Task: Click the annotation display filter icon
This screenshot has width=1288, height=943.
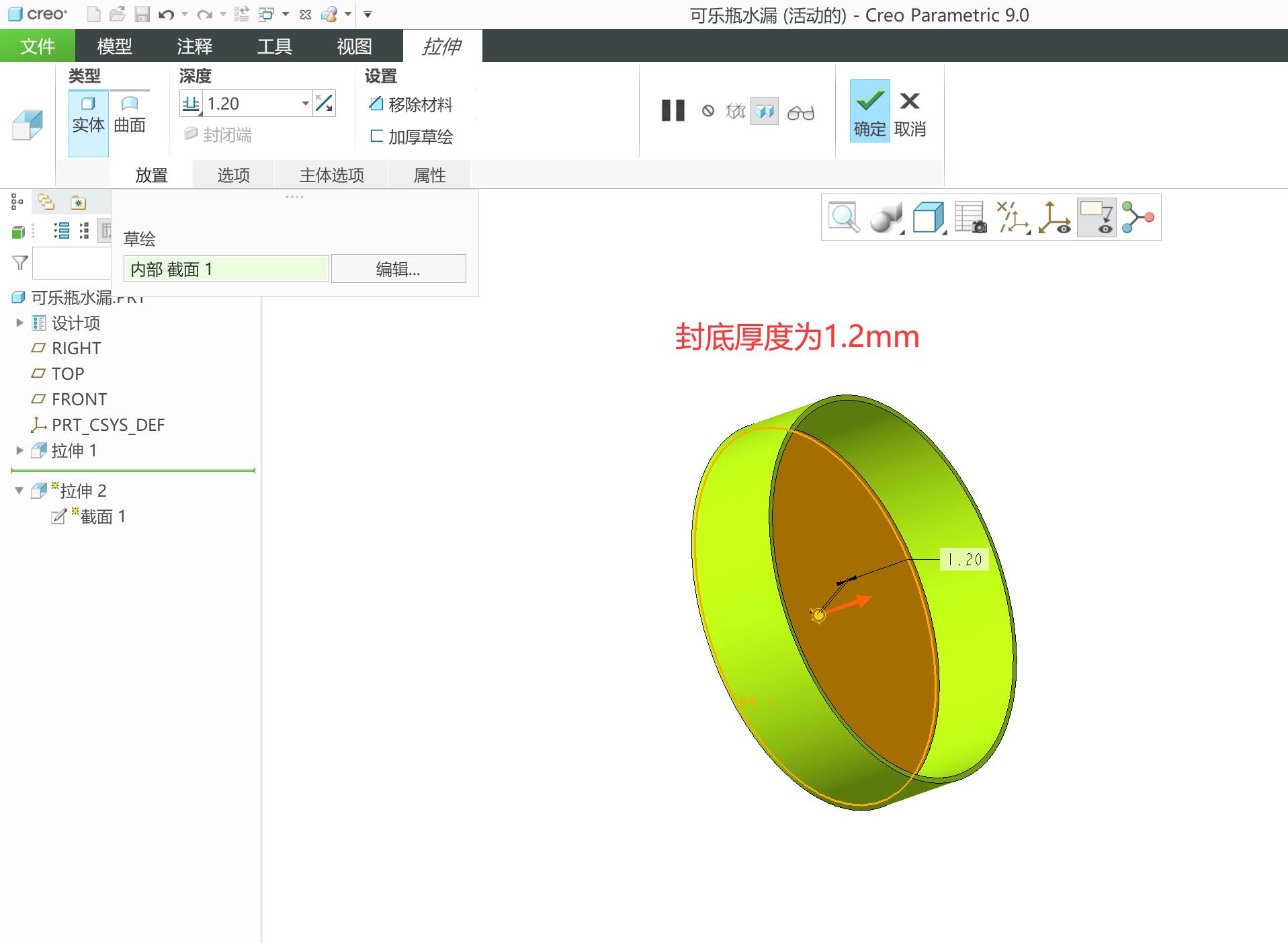Action: coord(1097,217)
